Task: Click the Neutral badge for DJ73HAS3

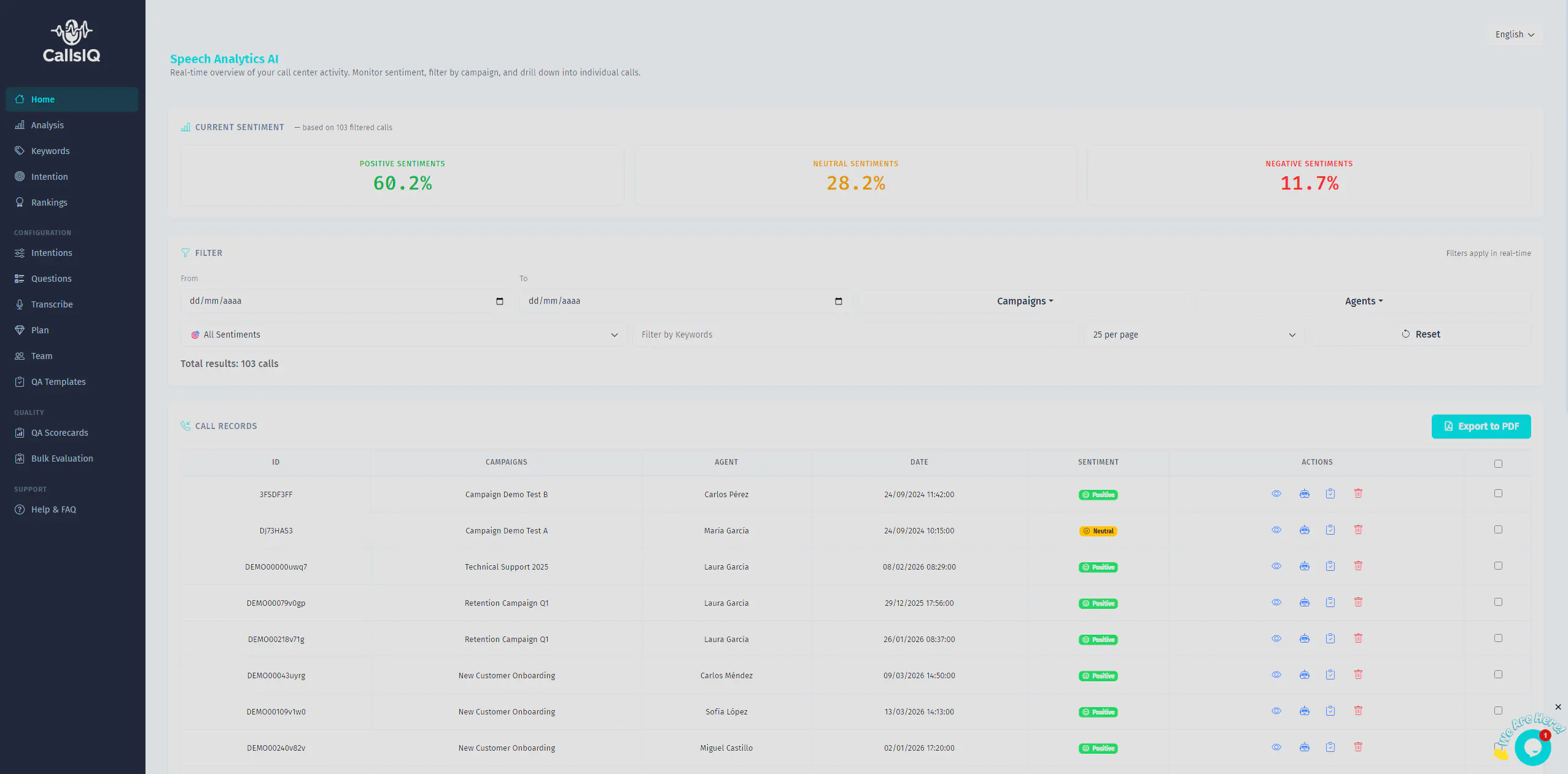Action: [x=1098, y=531]
